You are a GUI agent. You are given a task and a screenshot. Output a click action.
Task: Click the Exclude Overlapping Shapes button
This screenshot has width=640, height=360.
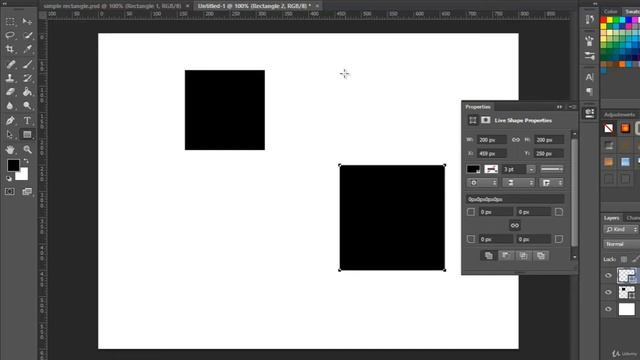point(541,256)
